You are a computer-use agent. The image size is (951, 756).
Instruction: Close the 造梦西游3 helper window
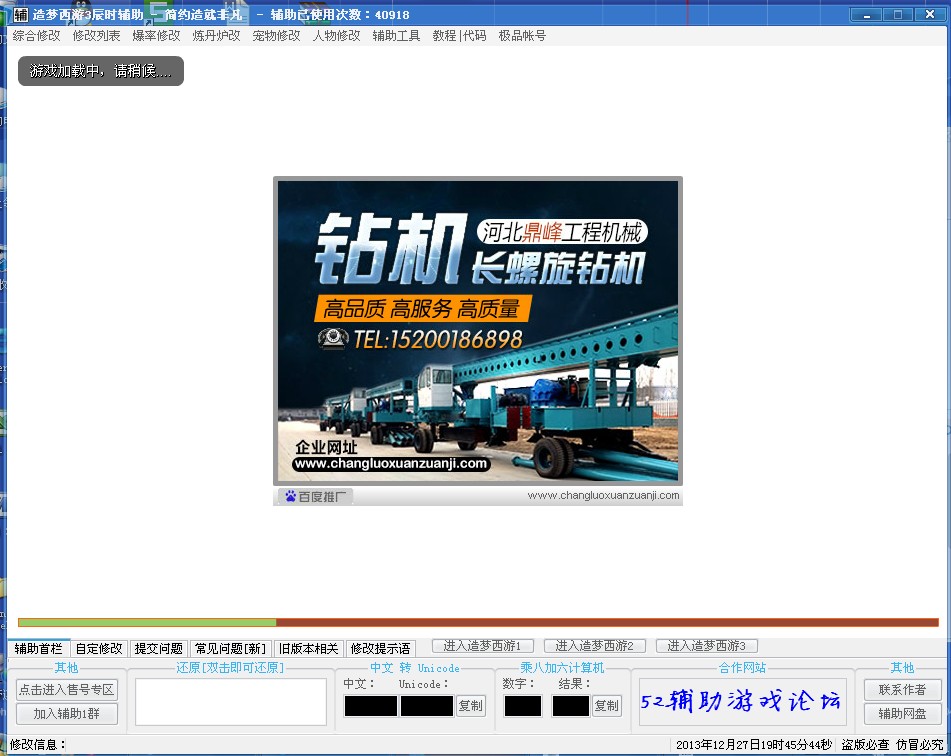tap(930, 15)
